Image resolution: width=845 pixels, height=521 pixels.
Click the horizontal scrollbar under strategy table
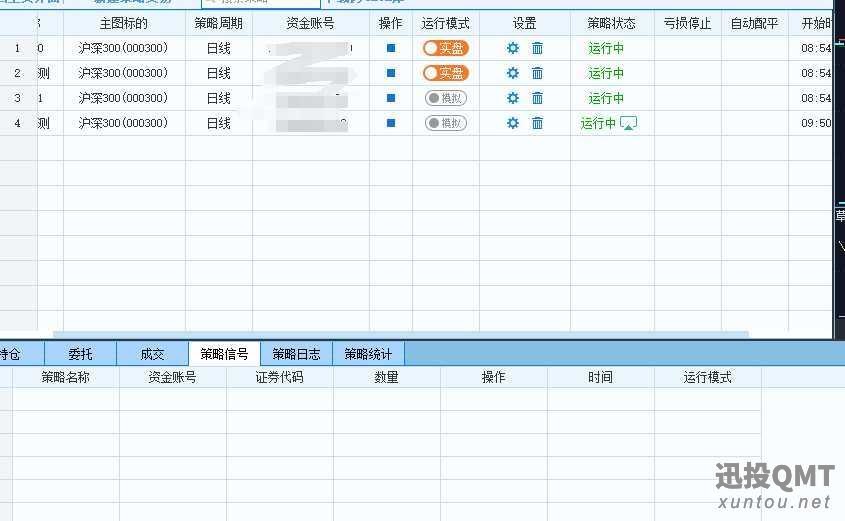pos(400,335)
